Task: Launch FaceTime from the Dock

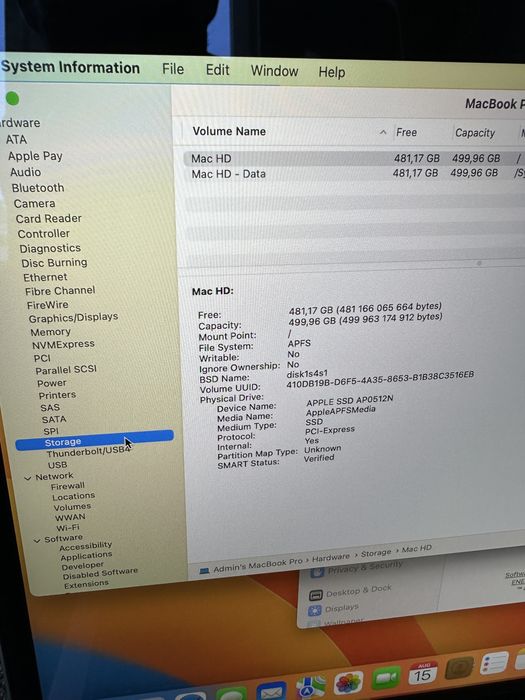Action: click(386, 679)
